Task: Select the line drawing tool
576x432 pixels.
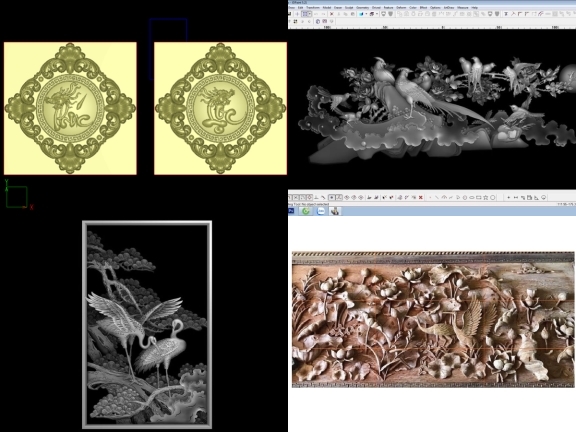Action: tap(437, 197)
